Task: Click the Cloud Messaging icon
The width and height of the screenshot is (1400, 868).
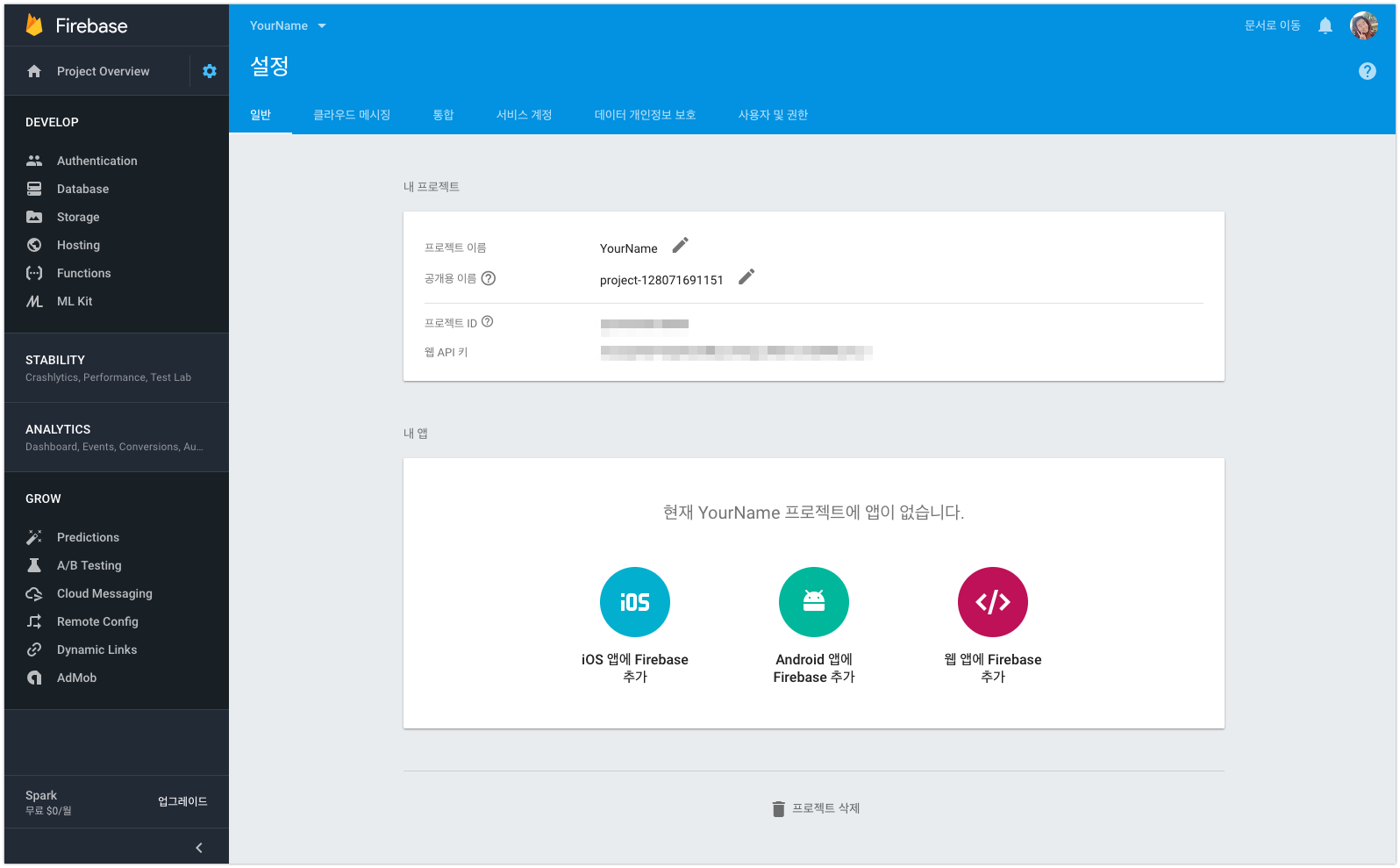Action: pyautogui.click(x=34, y=593)
